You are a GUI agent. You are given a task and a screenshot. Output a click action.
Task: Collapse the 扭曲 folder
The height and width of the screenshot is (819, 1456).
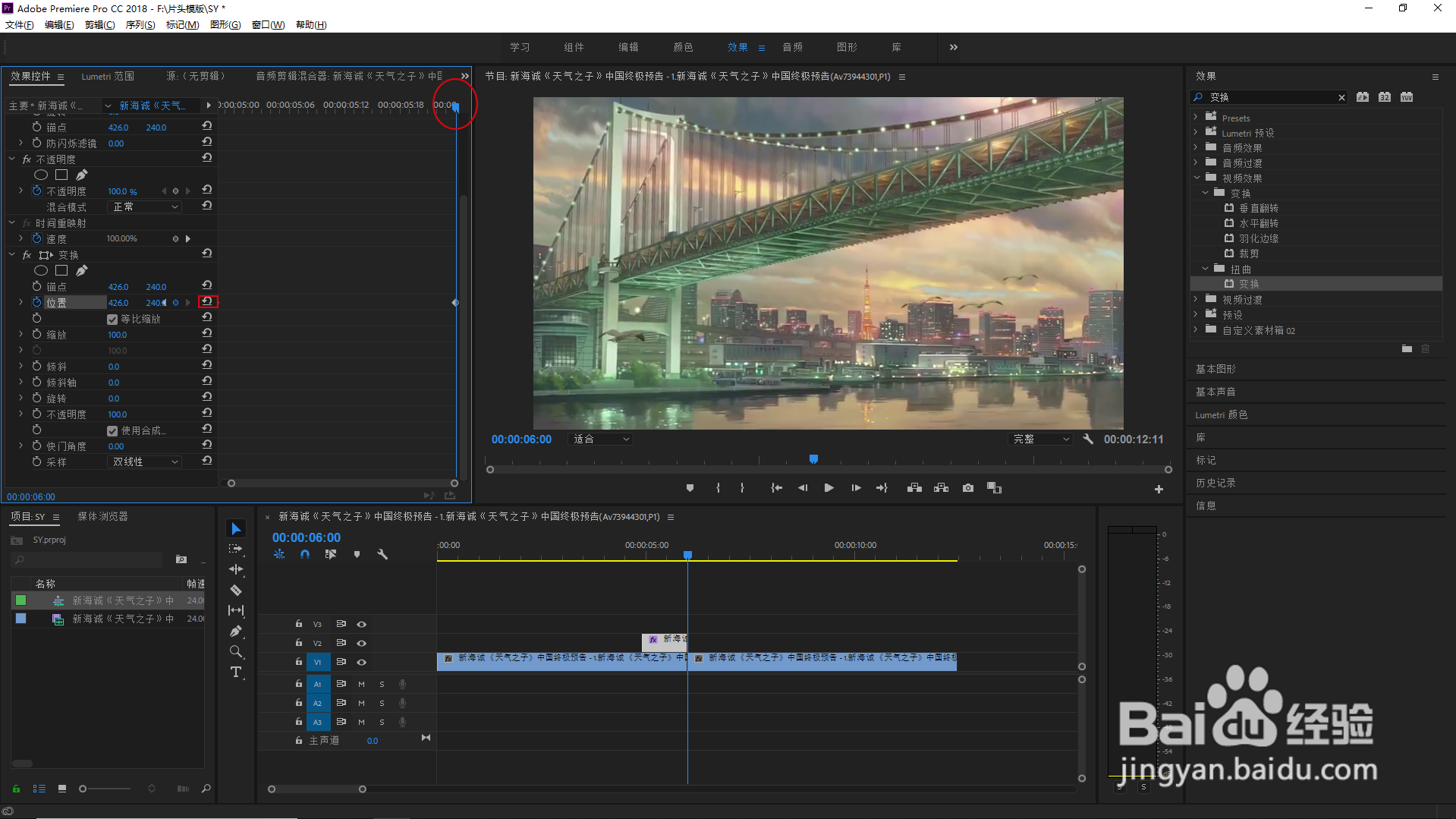pos(1205,269)
